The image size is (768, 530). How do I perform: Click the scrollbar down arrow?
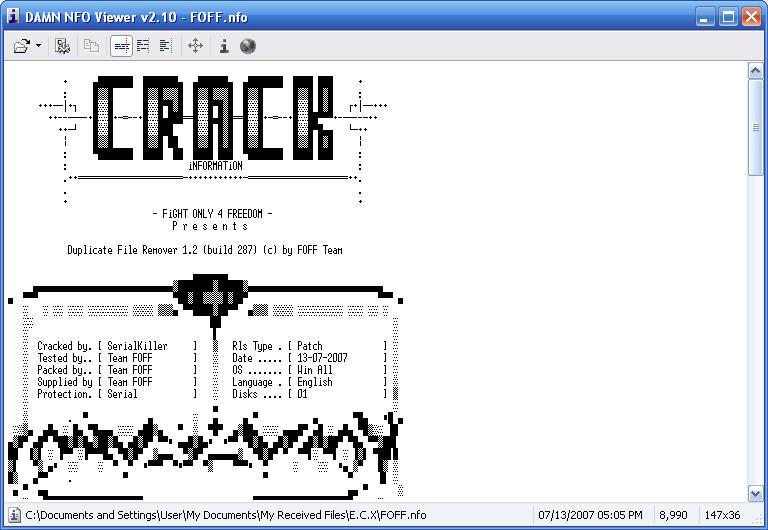[755, 493]
